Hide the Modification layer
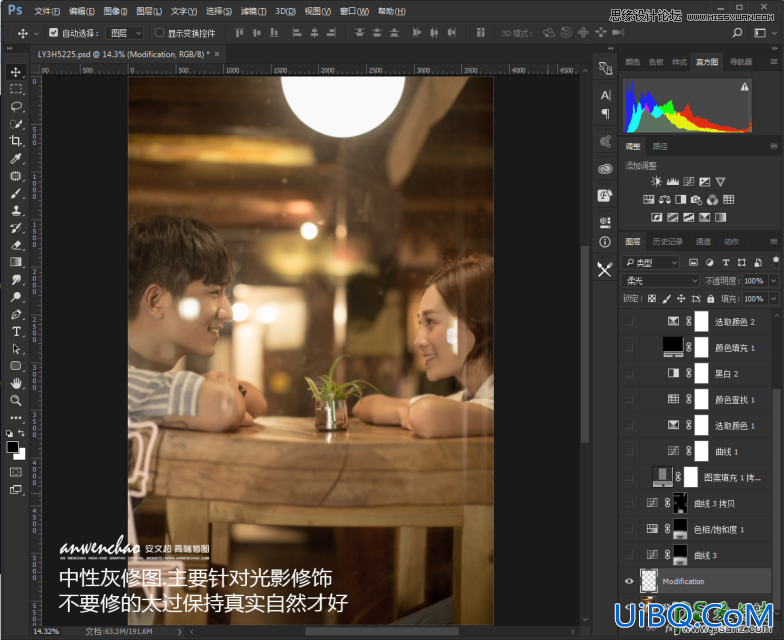 pos(629,581)
